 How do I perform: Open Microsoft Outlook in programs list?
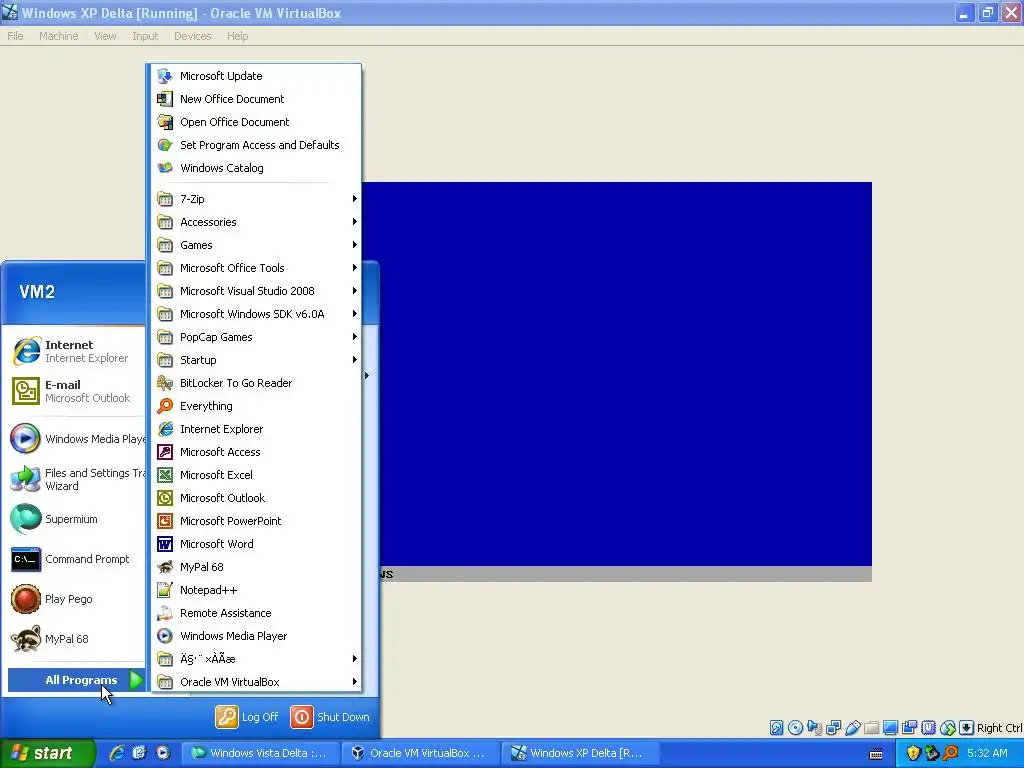click(256, 498)
